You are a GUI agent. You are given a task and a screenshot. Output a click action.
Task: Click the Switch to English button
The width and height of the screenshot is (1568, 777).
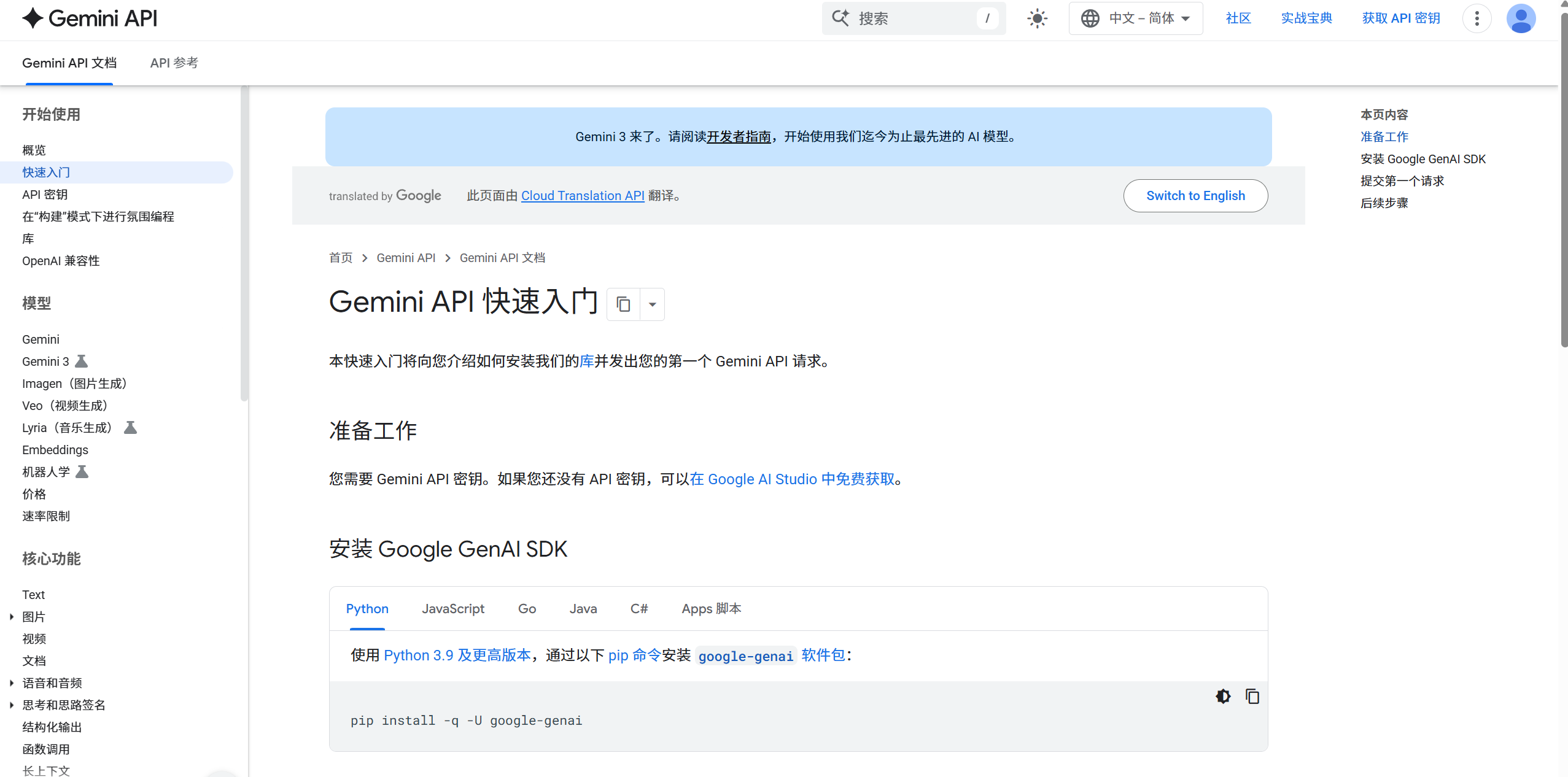tap(1195, 195)
